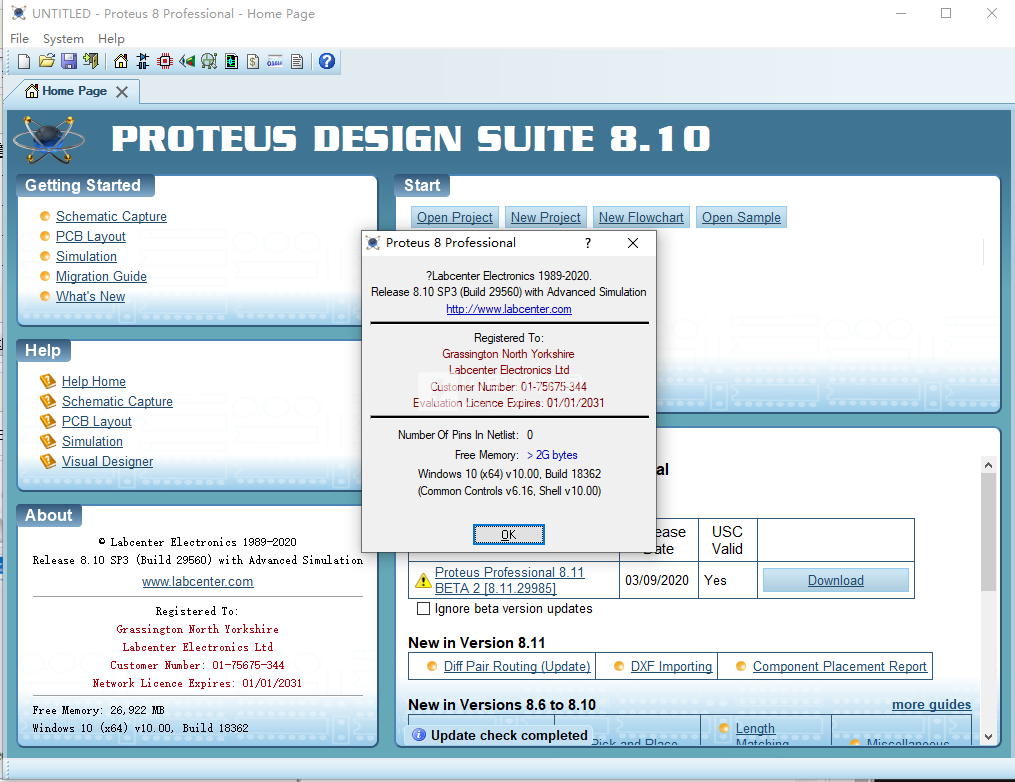Open Schematic Capture link in Help panel
Viewport: 1015px width, 782px height.
117,401
